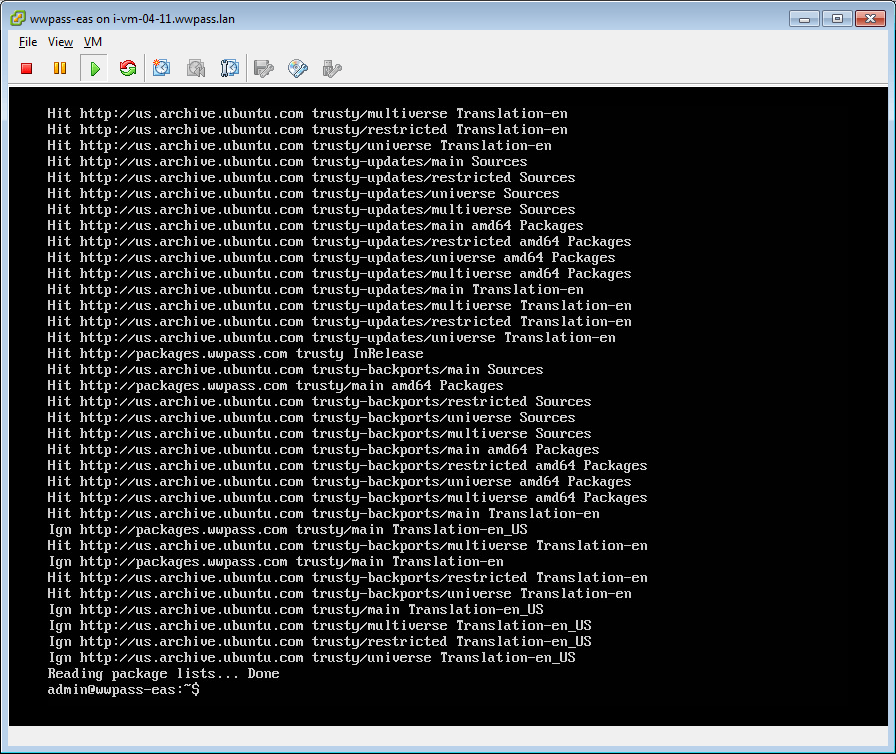This screenshot has width=896, height=754.
Task: Power on the VM with the green play icon
Action: (x=94, y=68)
